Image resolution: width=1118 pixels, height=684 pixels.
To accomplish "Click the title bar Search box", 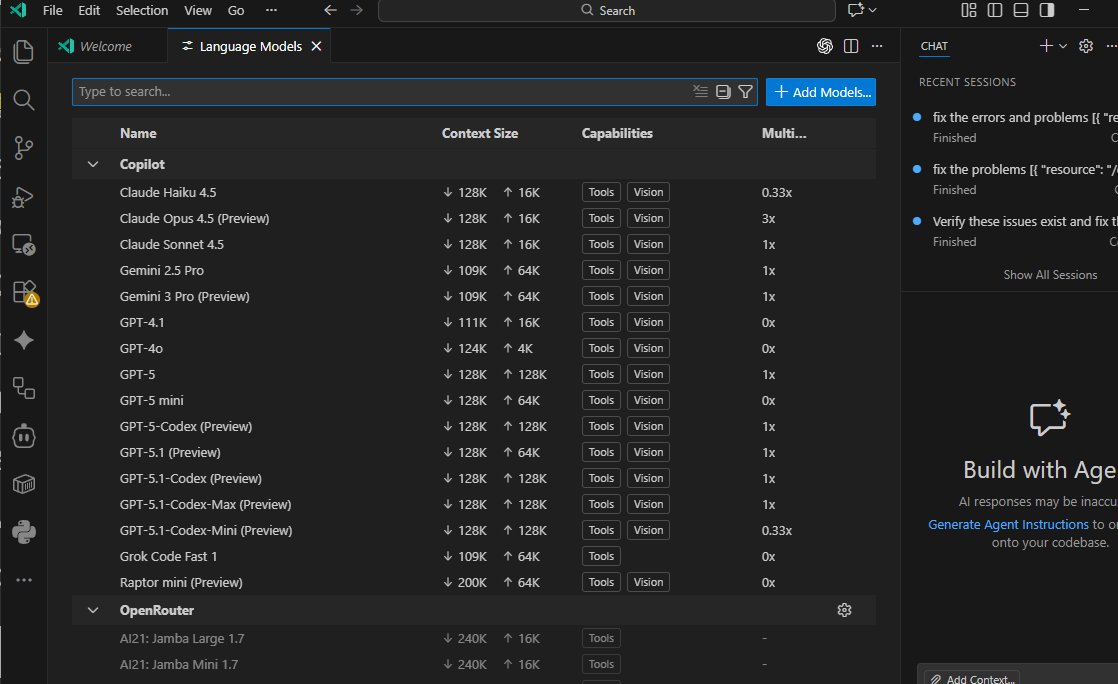I will (x=607, y=10).
